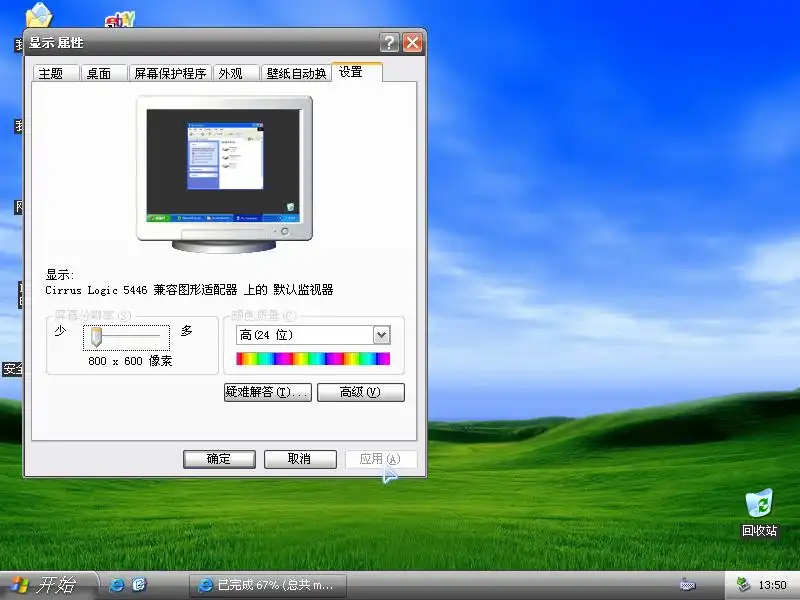Click the second quick launch icon
Screen dimensions: 800x600
tap(140, 585)
